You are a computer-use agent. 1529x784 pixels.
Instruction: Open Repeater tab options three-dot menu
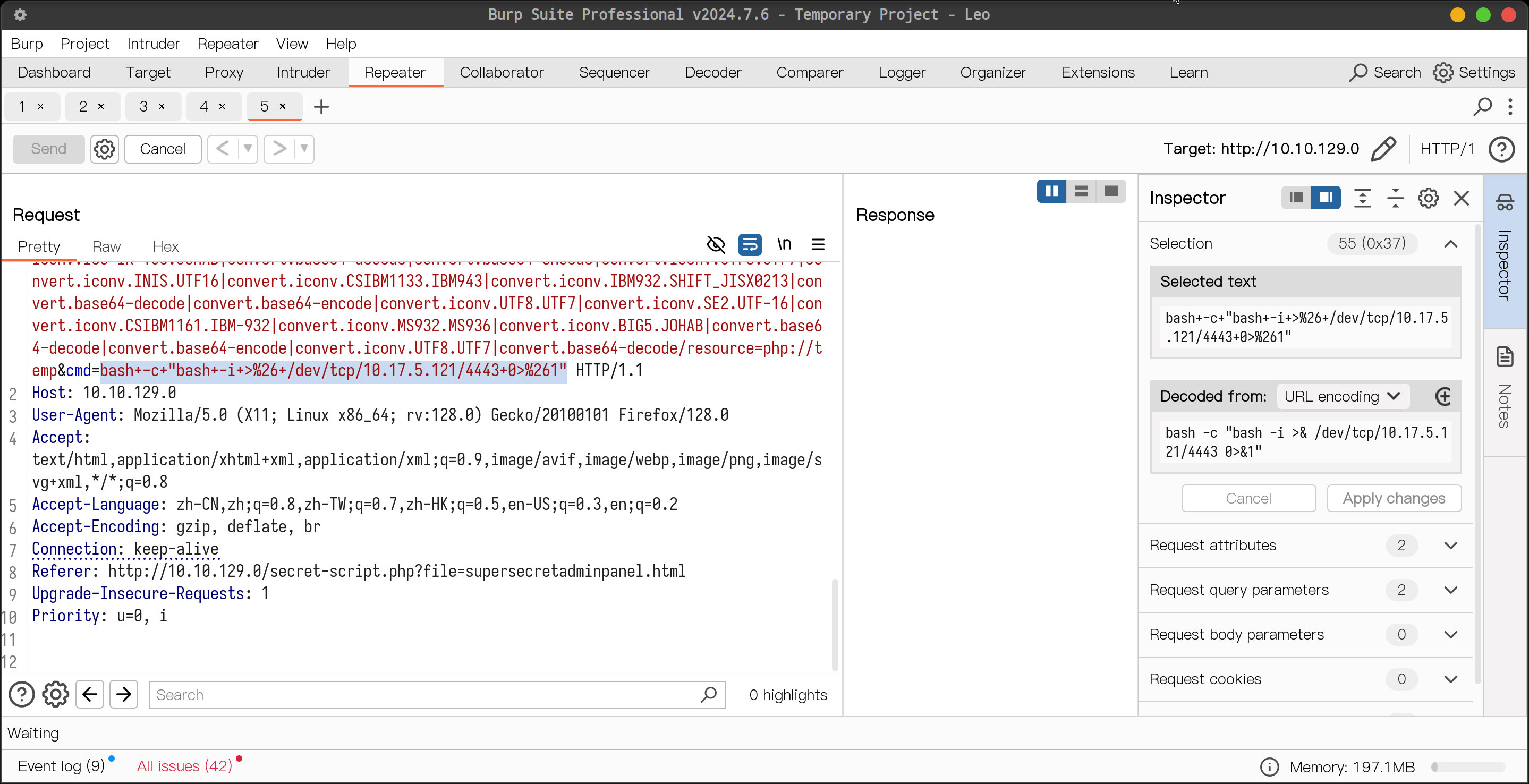coord(1510,107)
